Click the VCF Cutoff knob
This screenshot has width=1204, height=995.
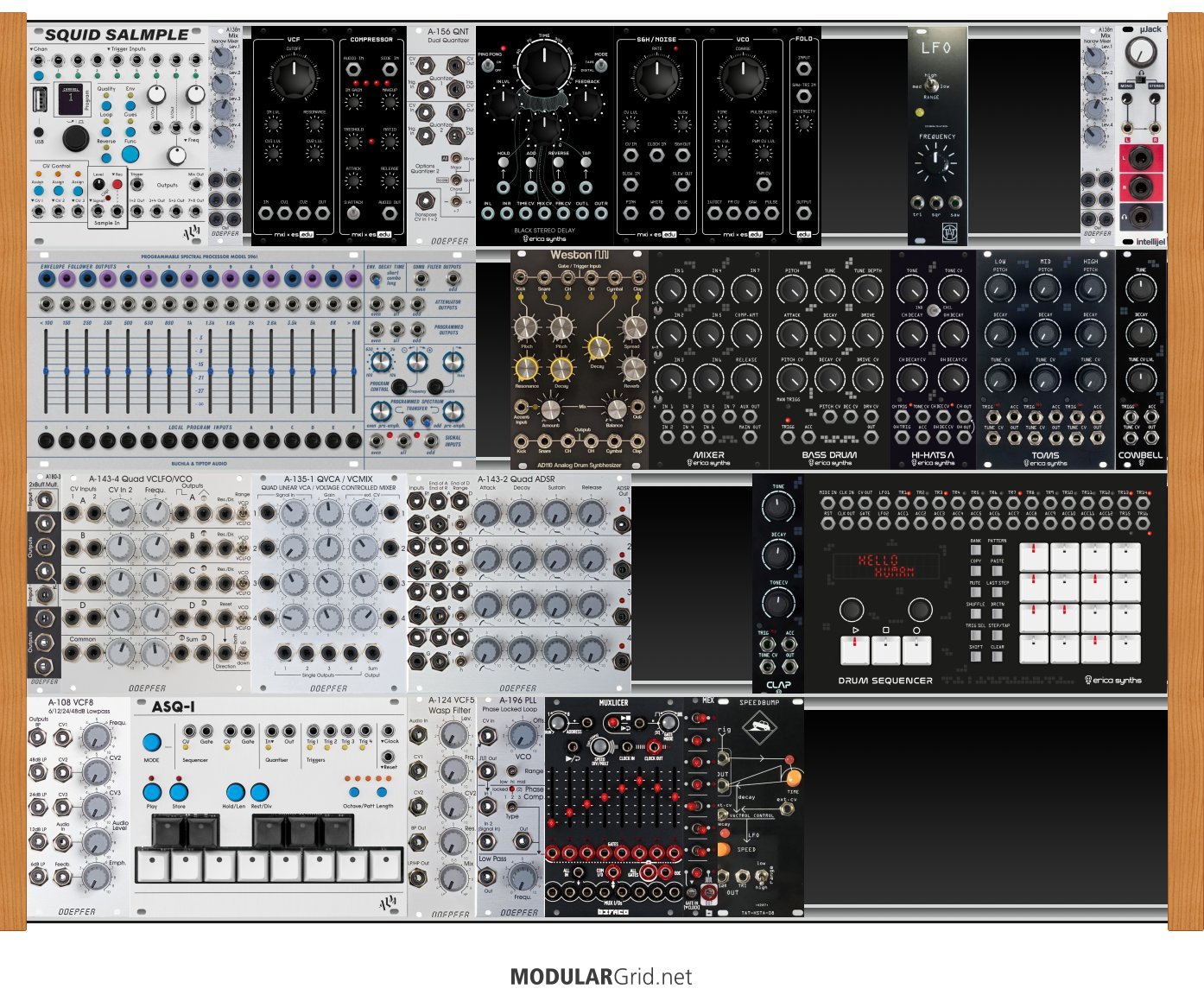tap(294, 79)
